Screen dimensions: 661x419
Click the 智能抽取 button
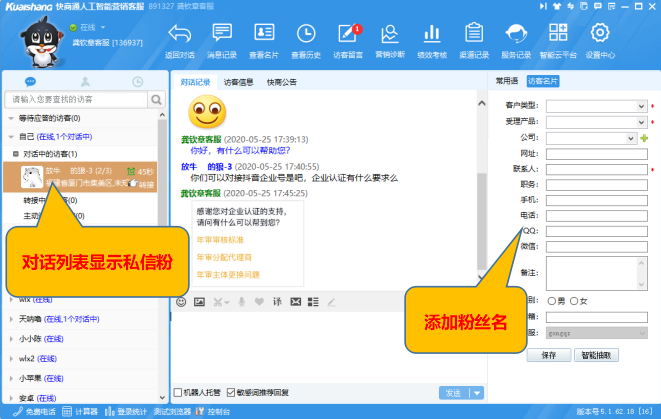point(599,354)
